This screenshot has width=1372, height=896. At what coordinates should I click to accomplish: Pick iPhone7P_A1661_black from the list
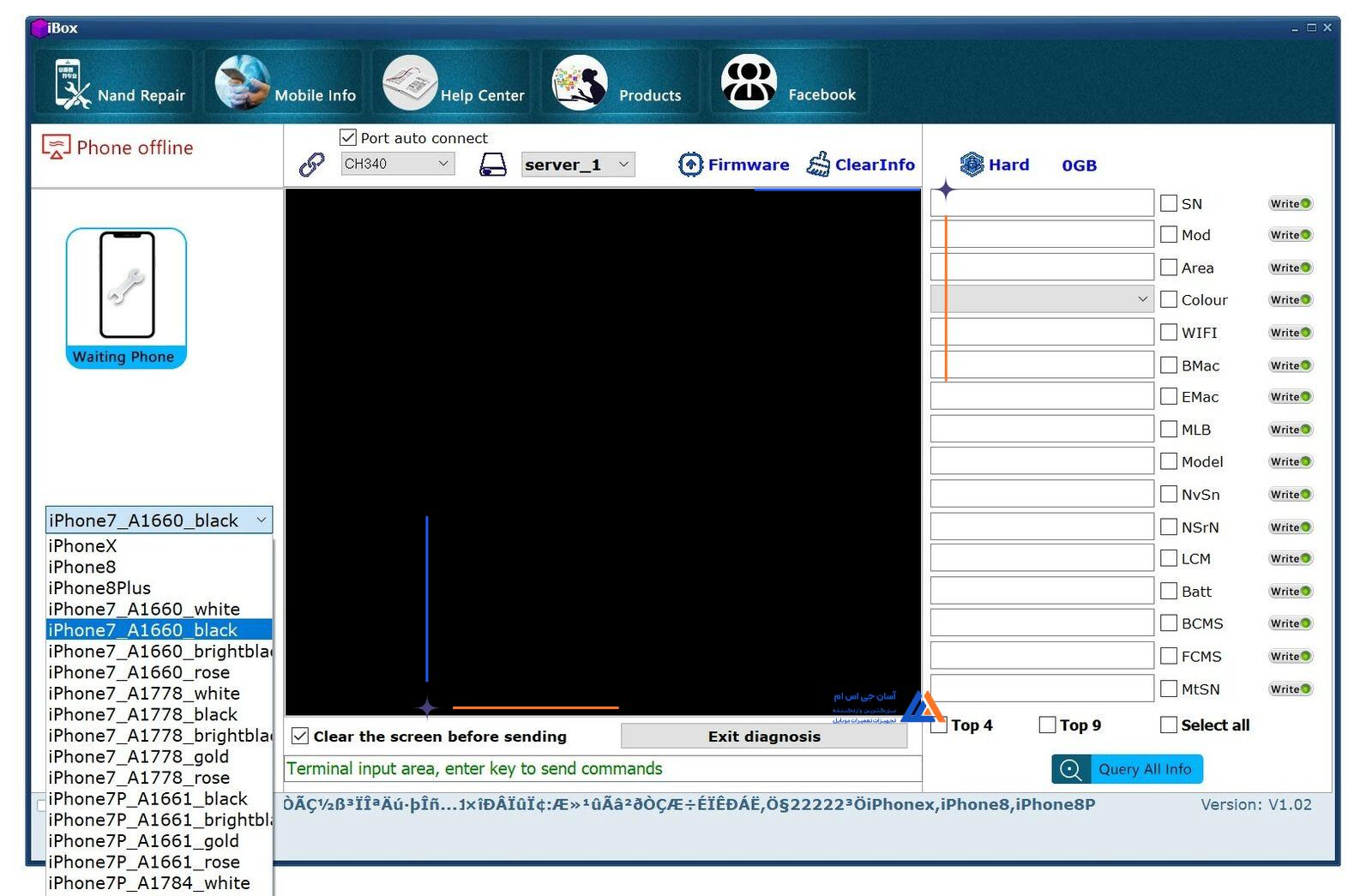pyautogui.click(x=159, y=799)
